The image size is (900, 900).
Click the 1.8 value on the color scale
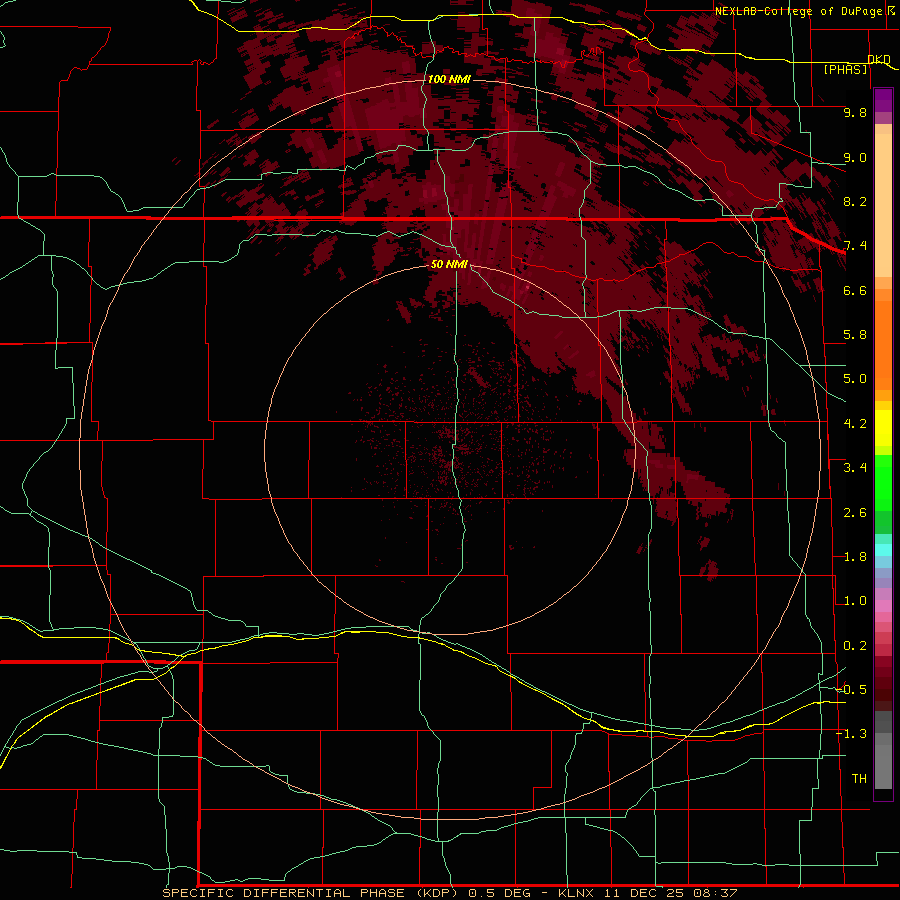point(855,557)
